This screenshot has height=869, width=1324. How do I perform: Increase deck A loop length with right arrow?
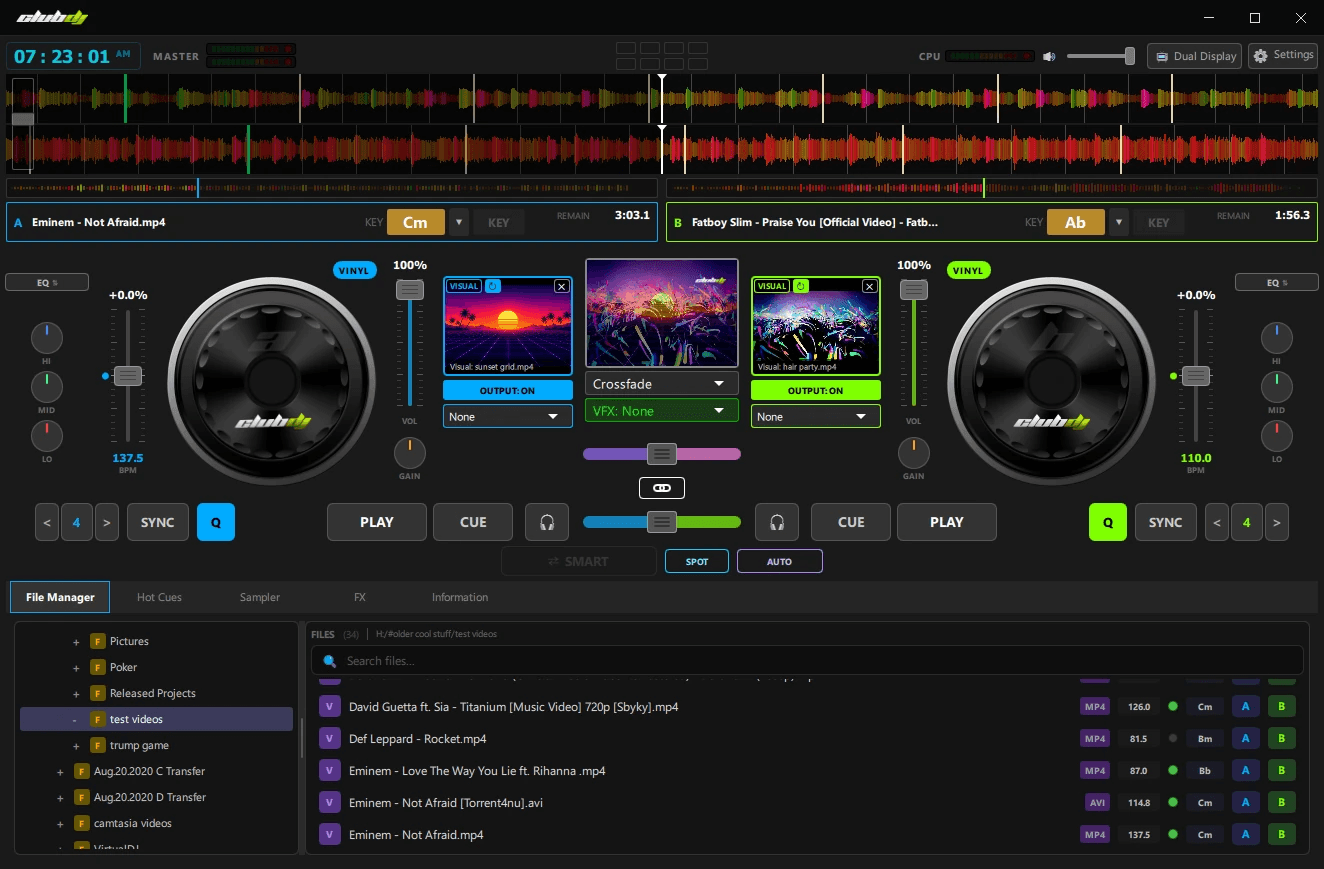[107, 522]
